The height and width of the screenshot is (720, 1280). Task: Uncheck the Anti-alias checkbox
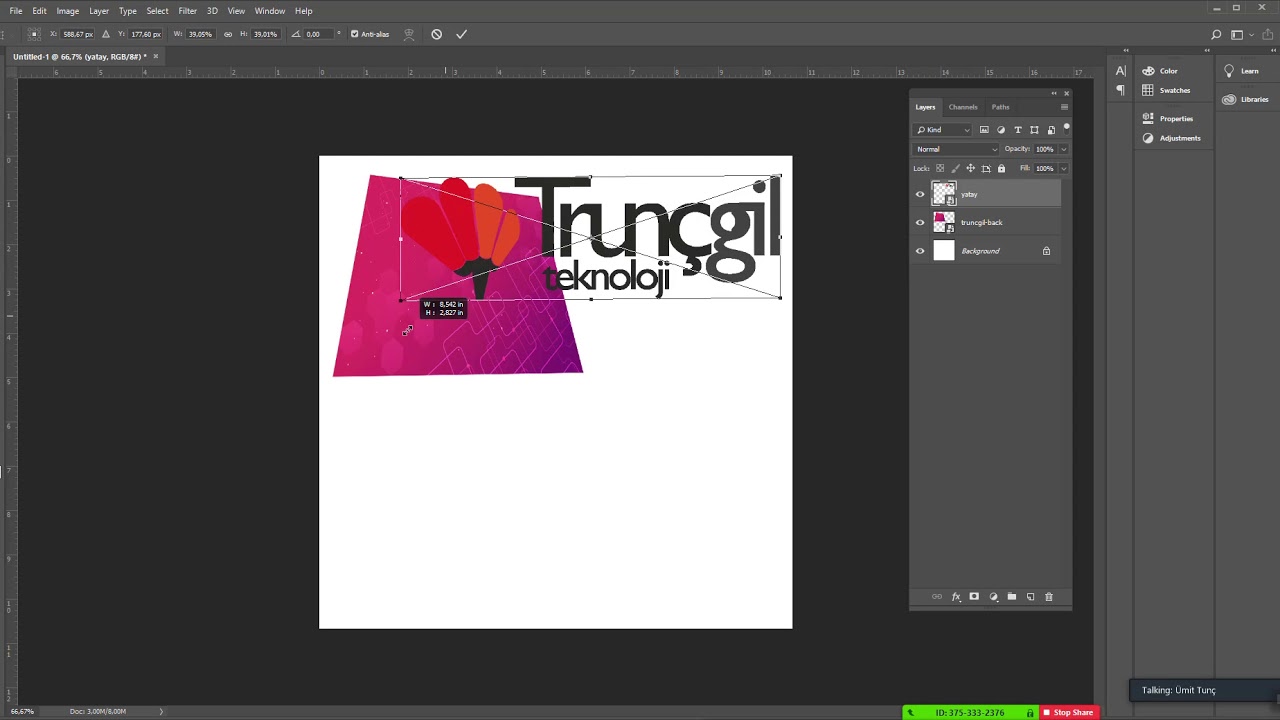point(354,34)
